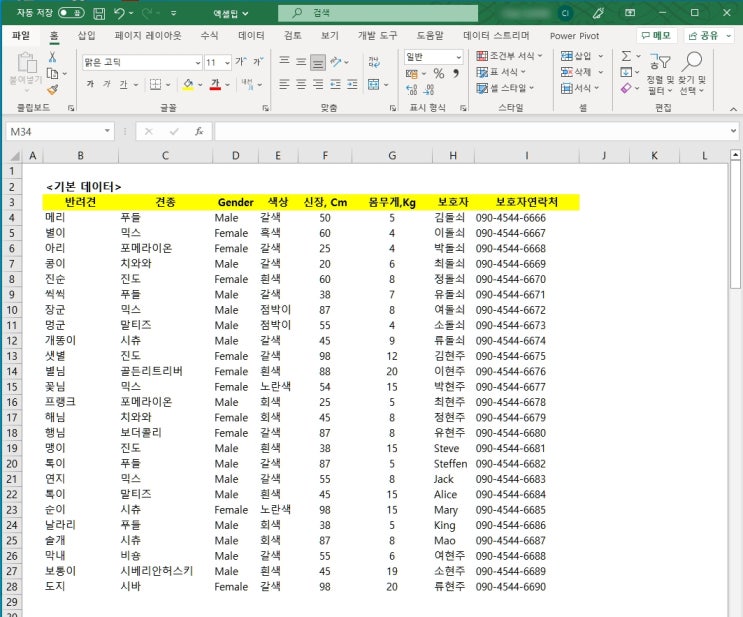Click the Select All corner triangle
The image size is (743, 617).
pos(14,156)
